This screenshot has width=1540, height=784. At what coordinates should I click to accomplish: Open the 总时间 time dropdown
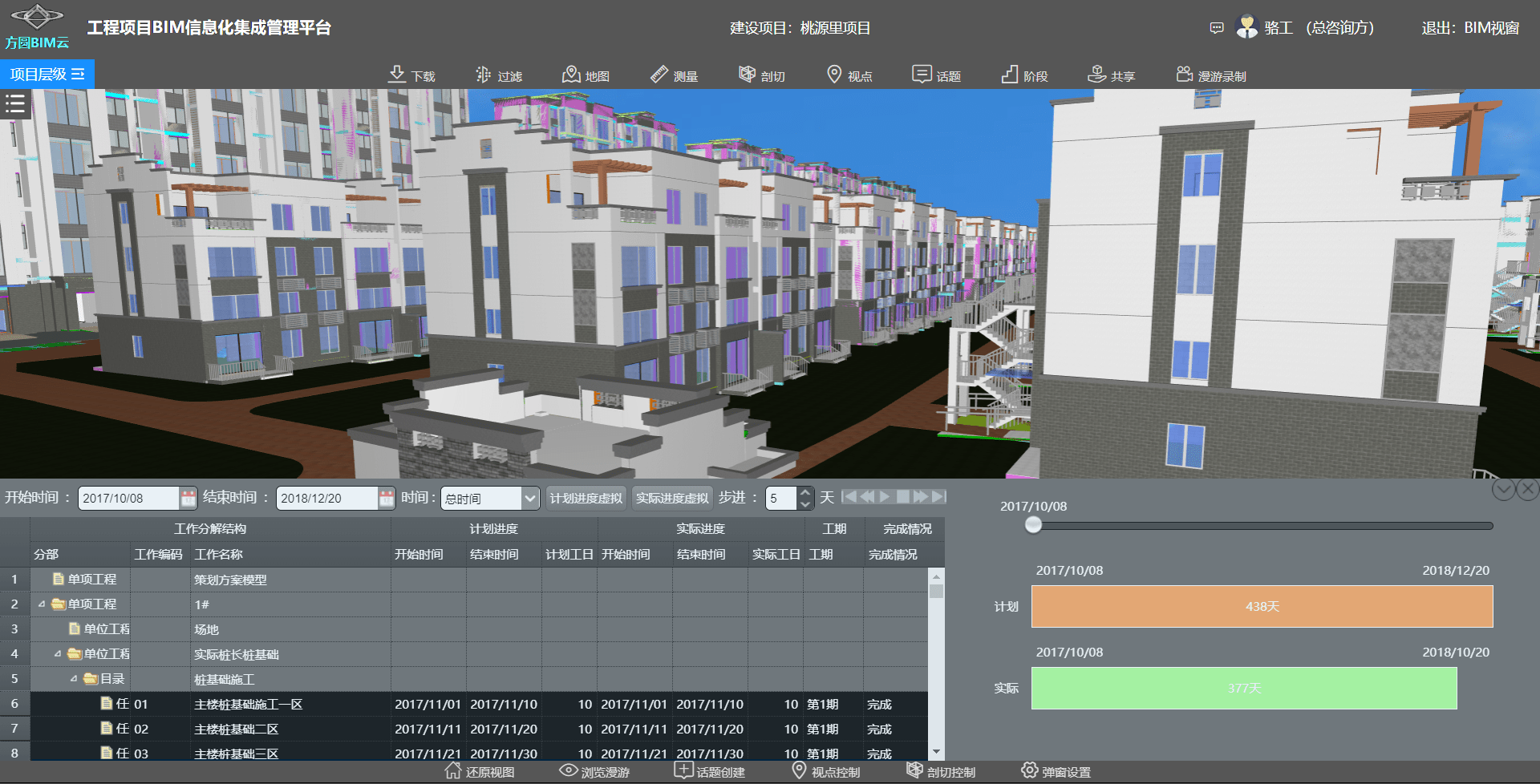(529, 499)
